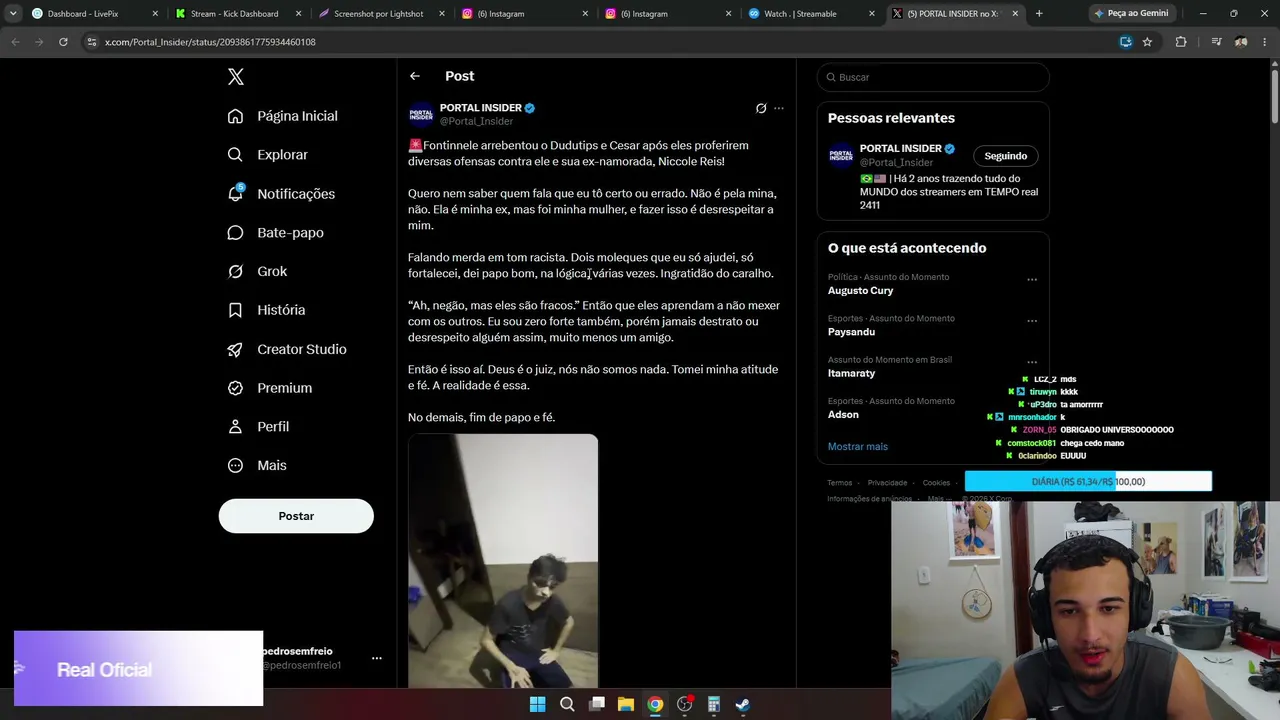Image resolution: width=1280 pixels, height=720 pixels.
Task: Expand the Mais menu in sidebar
Action: [x=257, y=466]
